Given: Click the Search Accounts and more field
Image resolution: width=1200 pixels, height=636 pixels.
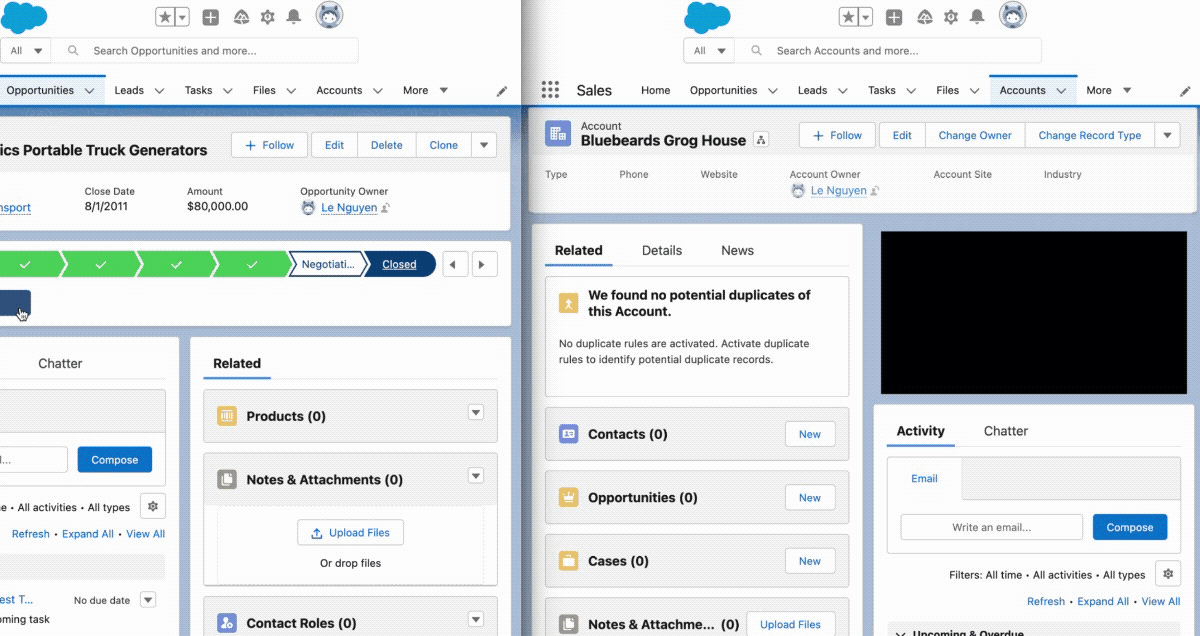Looking at the screenshot, I should tap(900, 51).
